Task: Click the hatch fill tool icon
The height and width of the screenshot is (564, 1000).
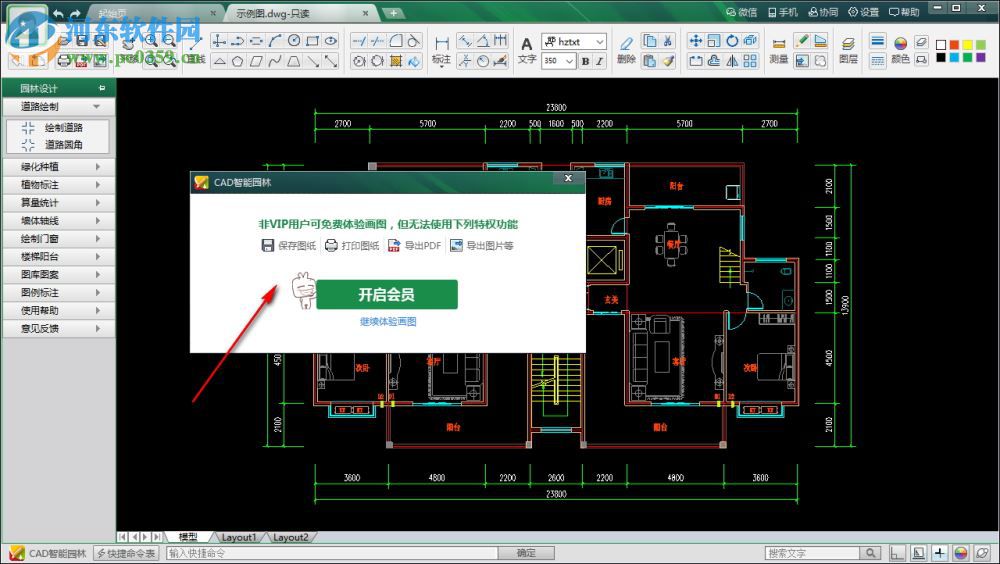Action: [396, 61]
